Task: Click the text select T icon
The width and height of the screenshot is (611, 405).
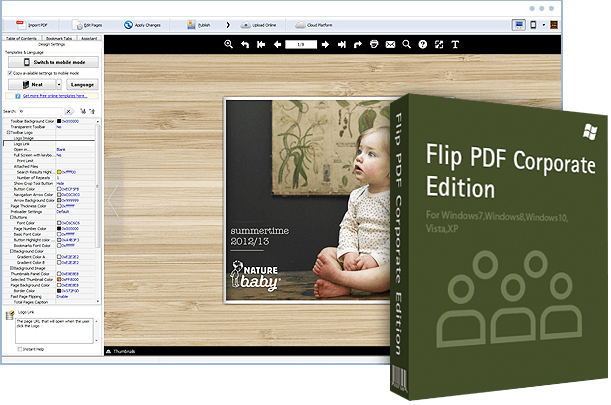Action: (455, 45)
